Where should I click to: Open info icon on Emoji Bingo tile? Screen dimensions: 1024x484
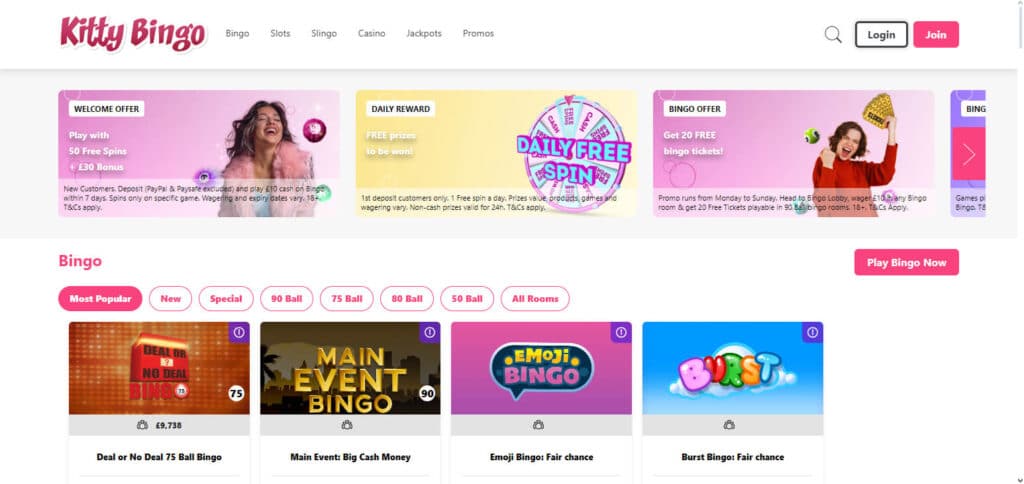tap(621, 332)
